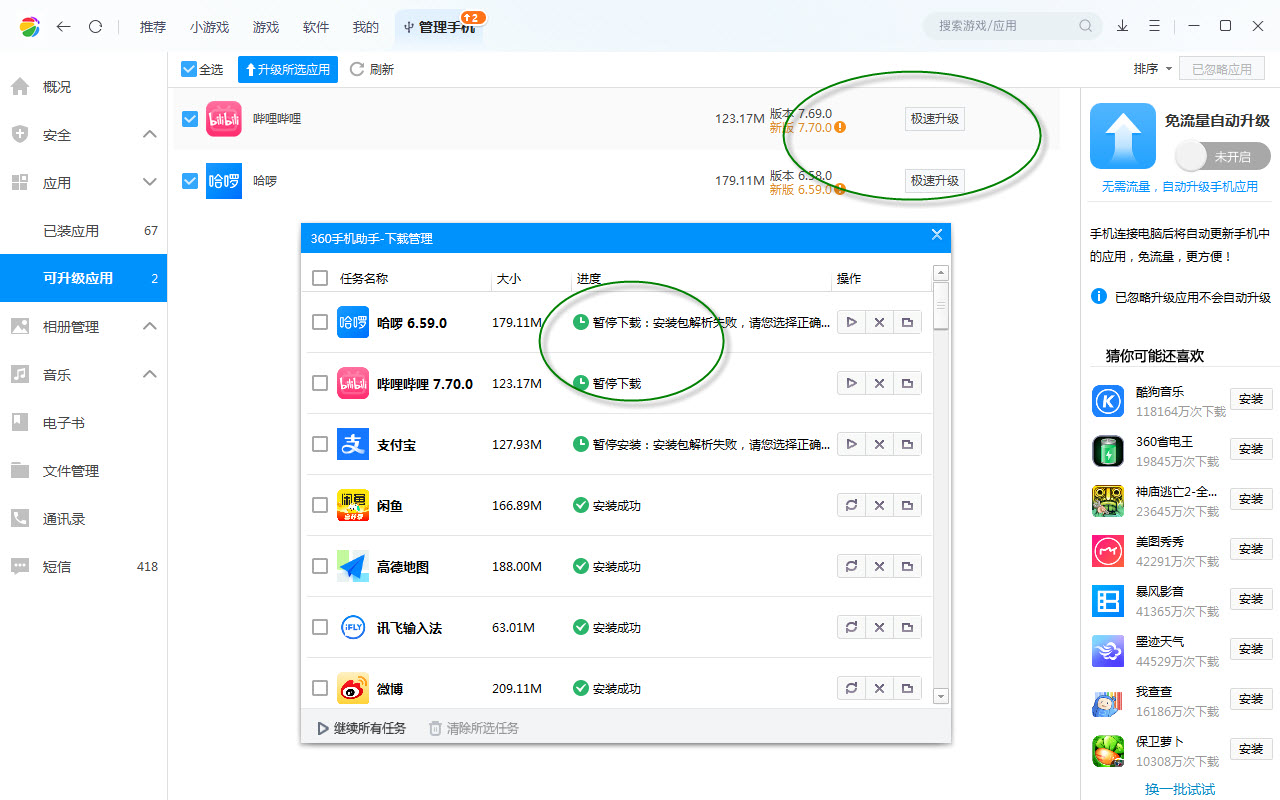Click the search magnifier icon

(x=1086, y=26)
